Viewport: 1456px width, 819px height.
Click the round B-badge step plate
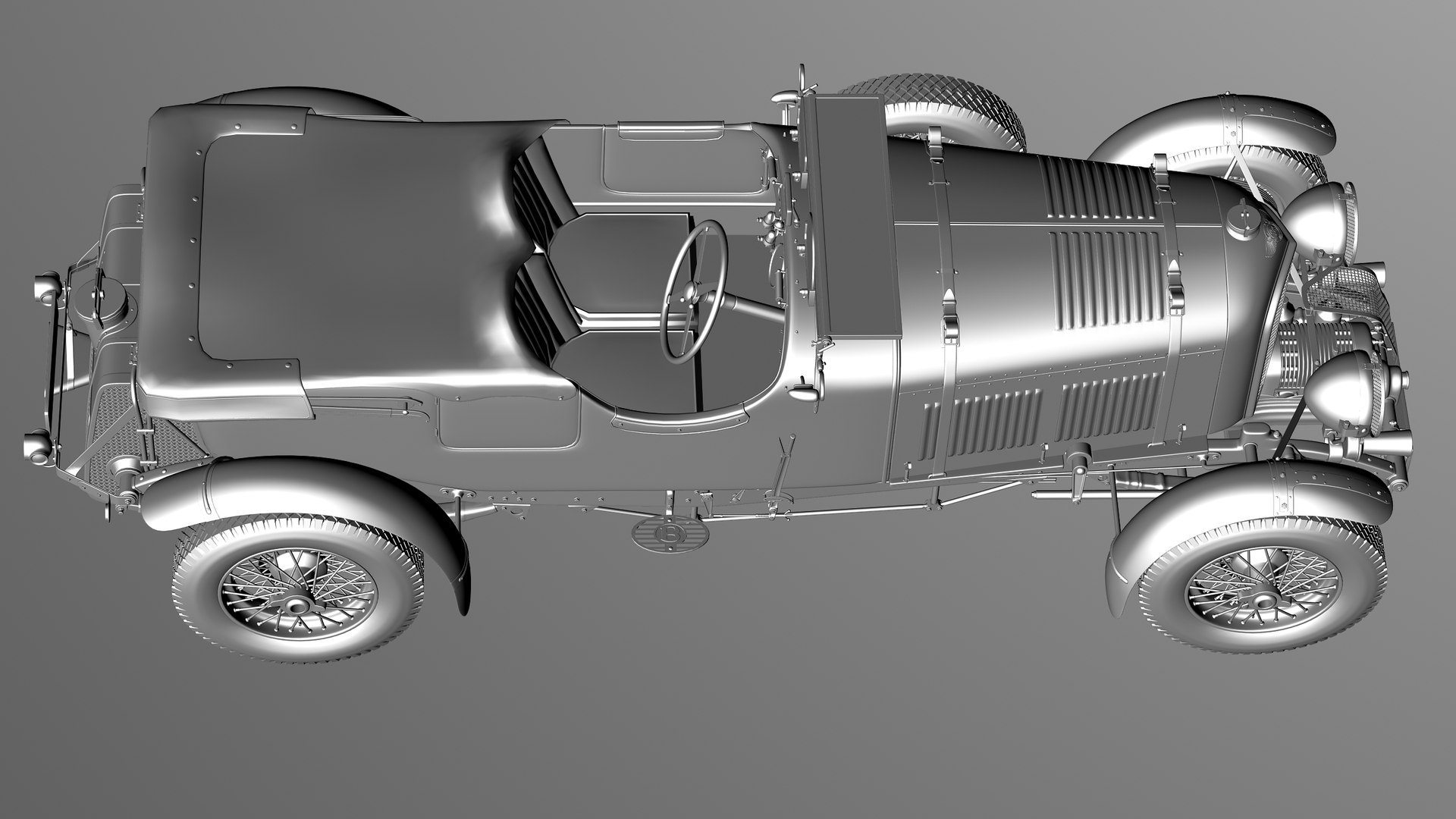click(670, 534)
